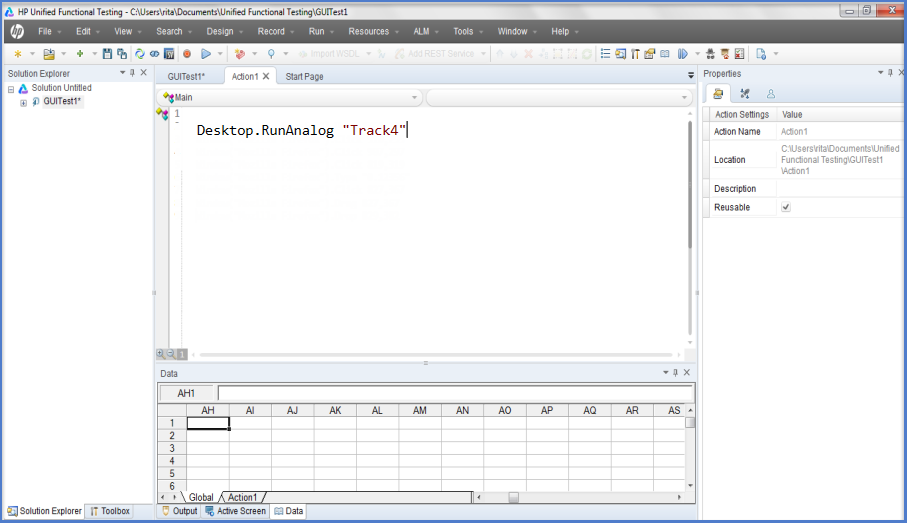Open the ALM menu
This screenshot has width=907, height=523.
[421, 31]
